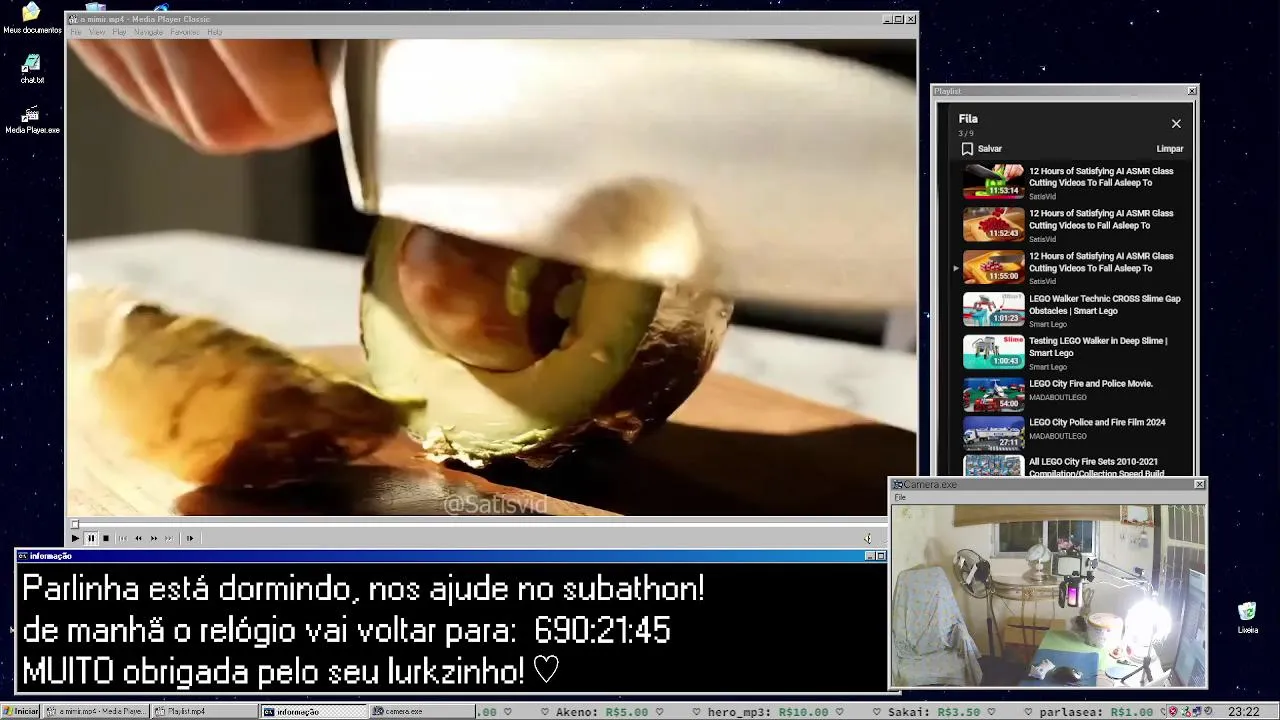Open the View menu in Media Player Classic
Screen dimensions: 1280x720
(x=97, y=32)
